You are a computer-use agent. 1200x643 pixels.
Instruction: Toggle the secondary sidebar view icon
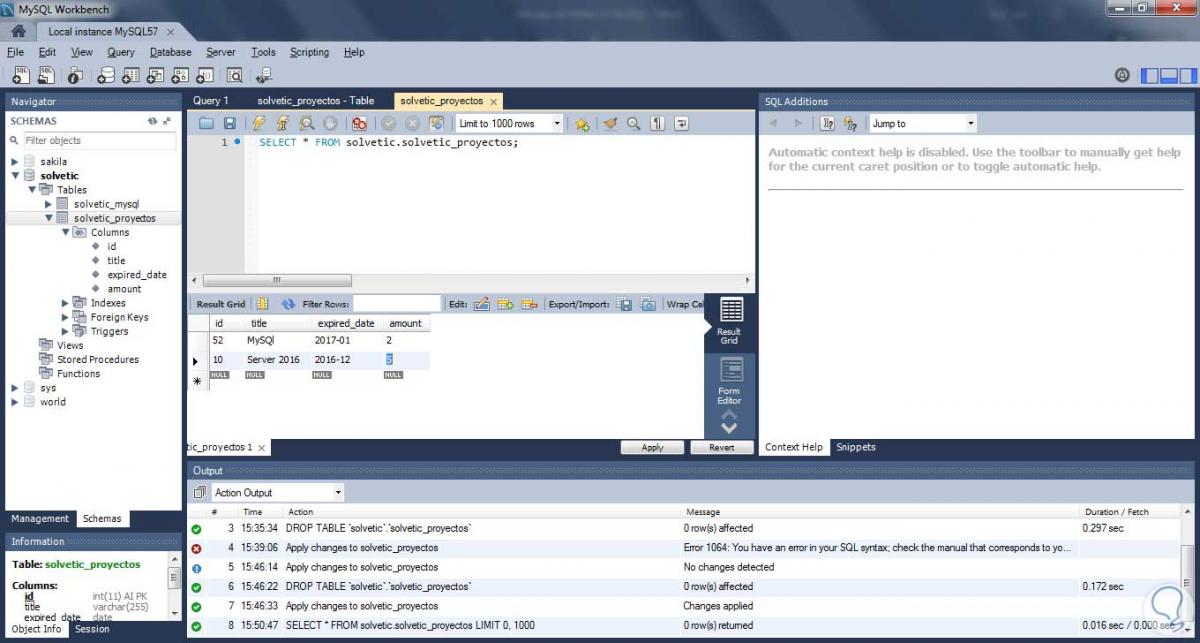point(1187,75)
